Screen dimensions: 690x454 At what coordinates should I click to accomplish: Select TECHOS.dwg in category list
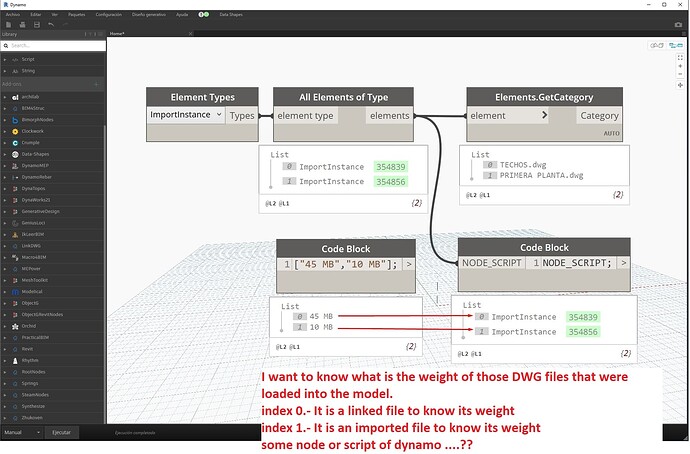[x=523, y=165]
